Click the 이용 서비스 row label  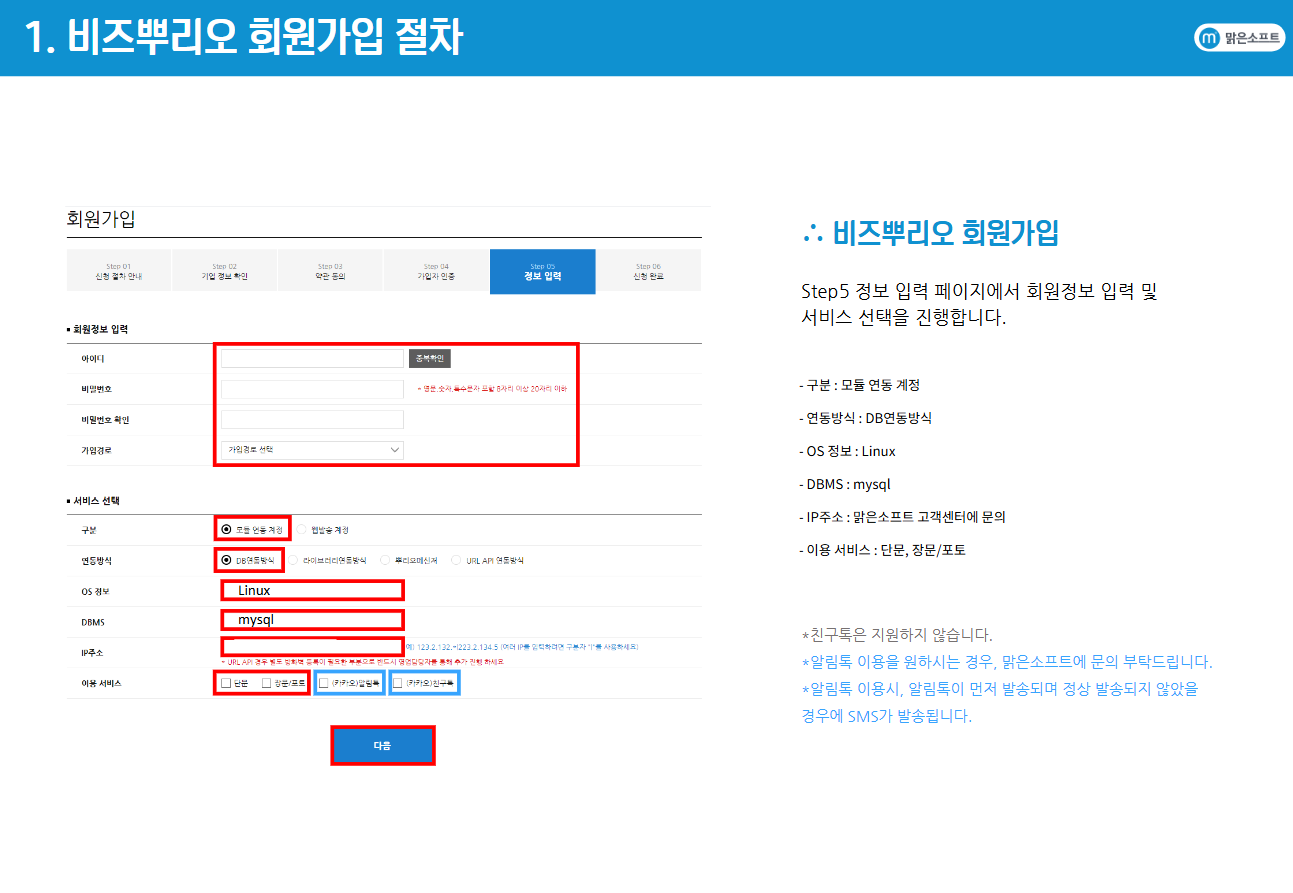[x=100, y=684]
